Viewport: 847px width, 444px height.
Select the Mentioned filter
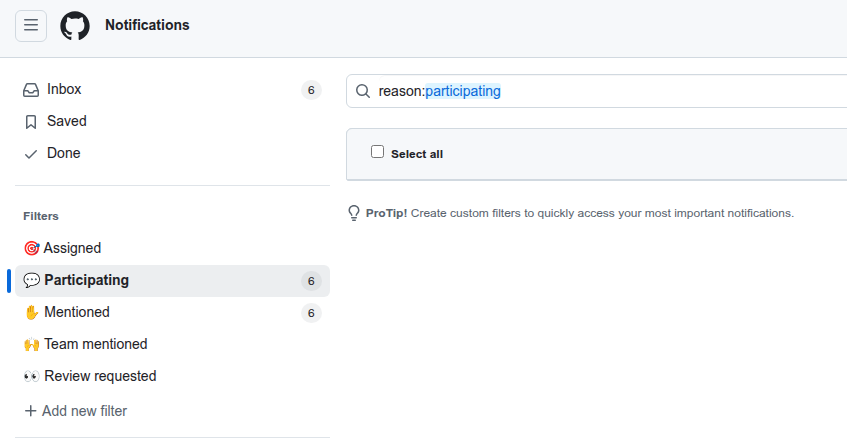tap(172, 313)
